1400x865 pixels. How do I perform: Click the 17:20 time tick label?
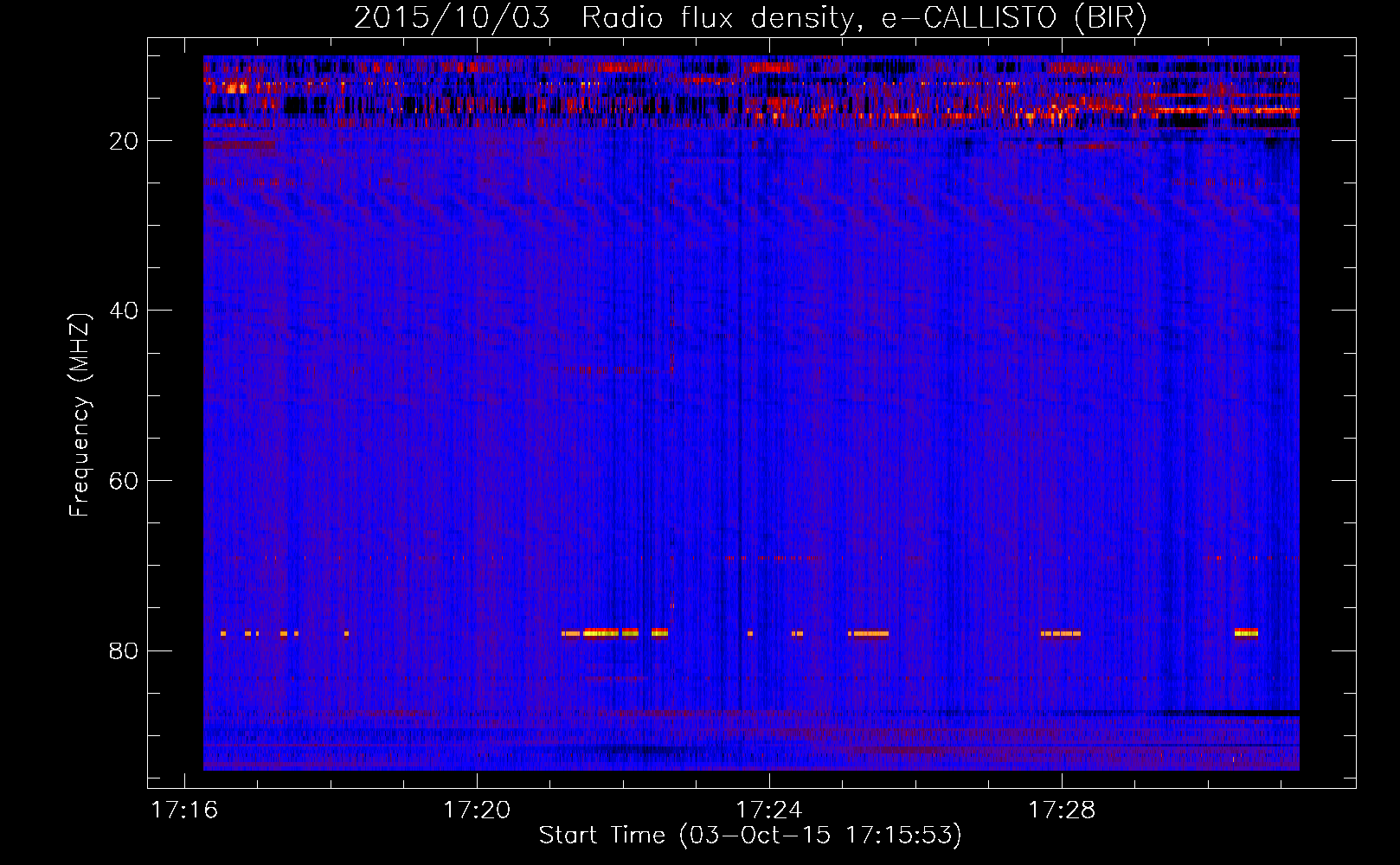(x=477, y=811)
